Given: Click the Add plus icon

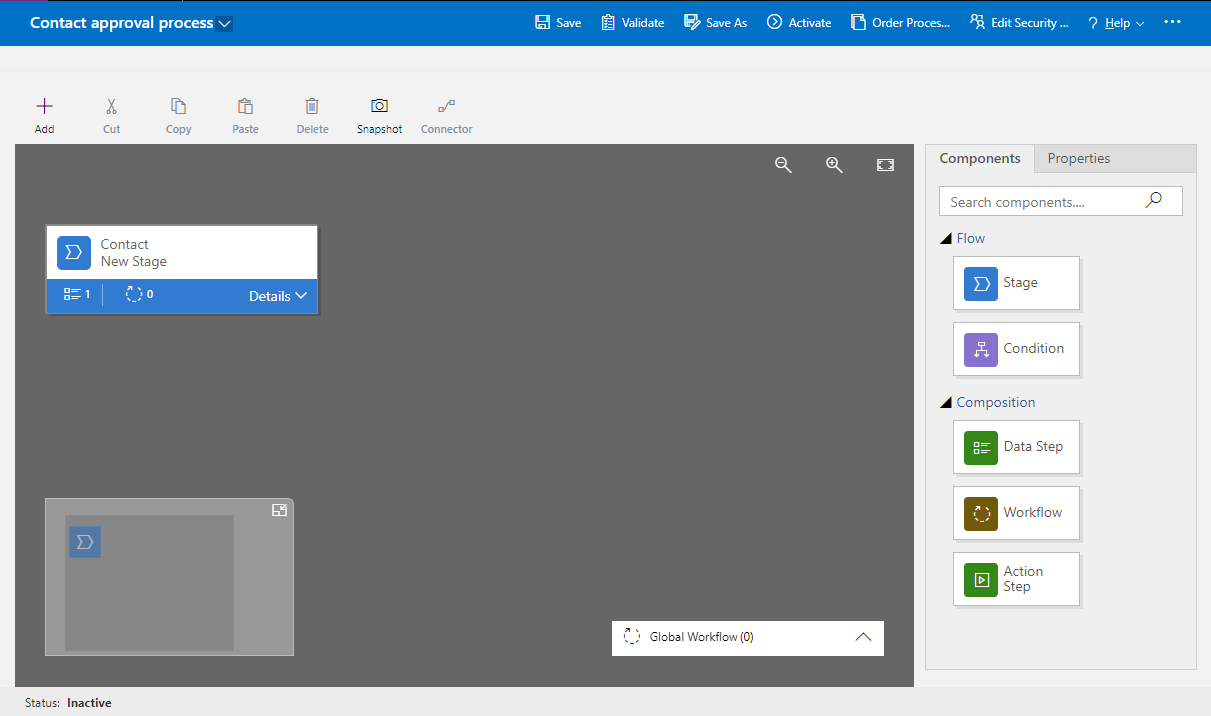Looking at the screenshot, I should (x=44, y=106).
